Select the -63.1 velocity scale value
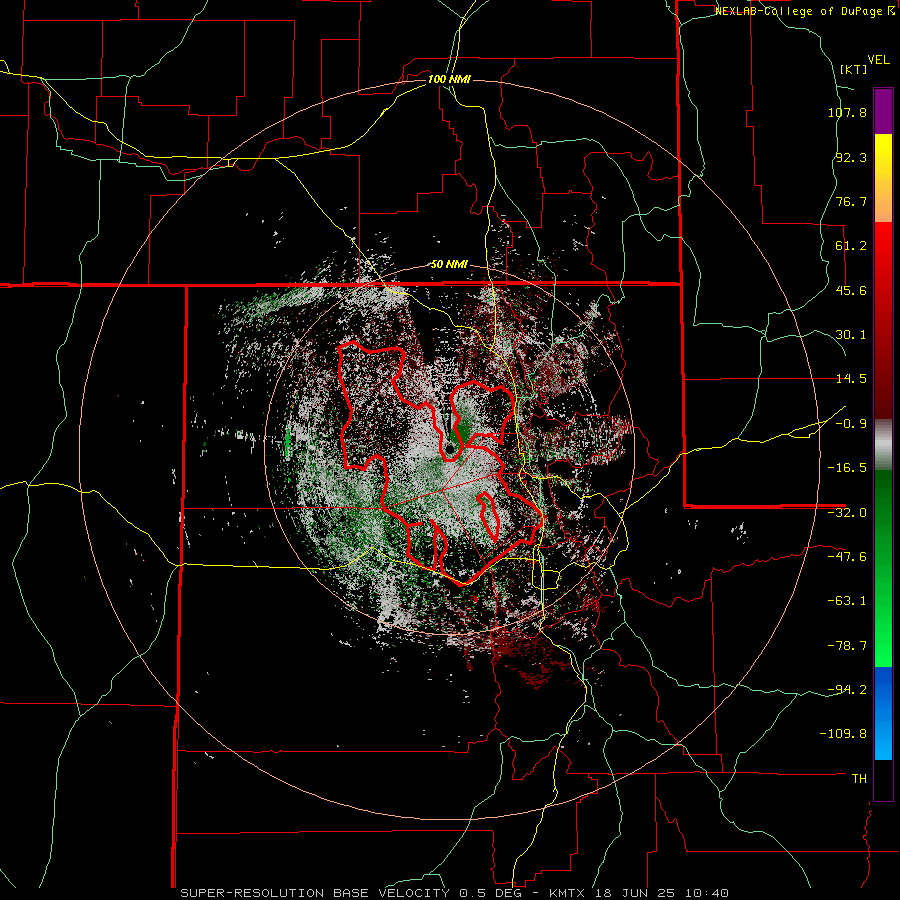The width and height of the screenshot is (900, 900). point(847,601)
